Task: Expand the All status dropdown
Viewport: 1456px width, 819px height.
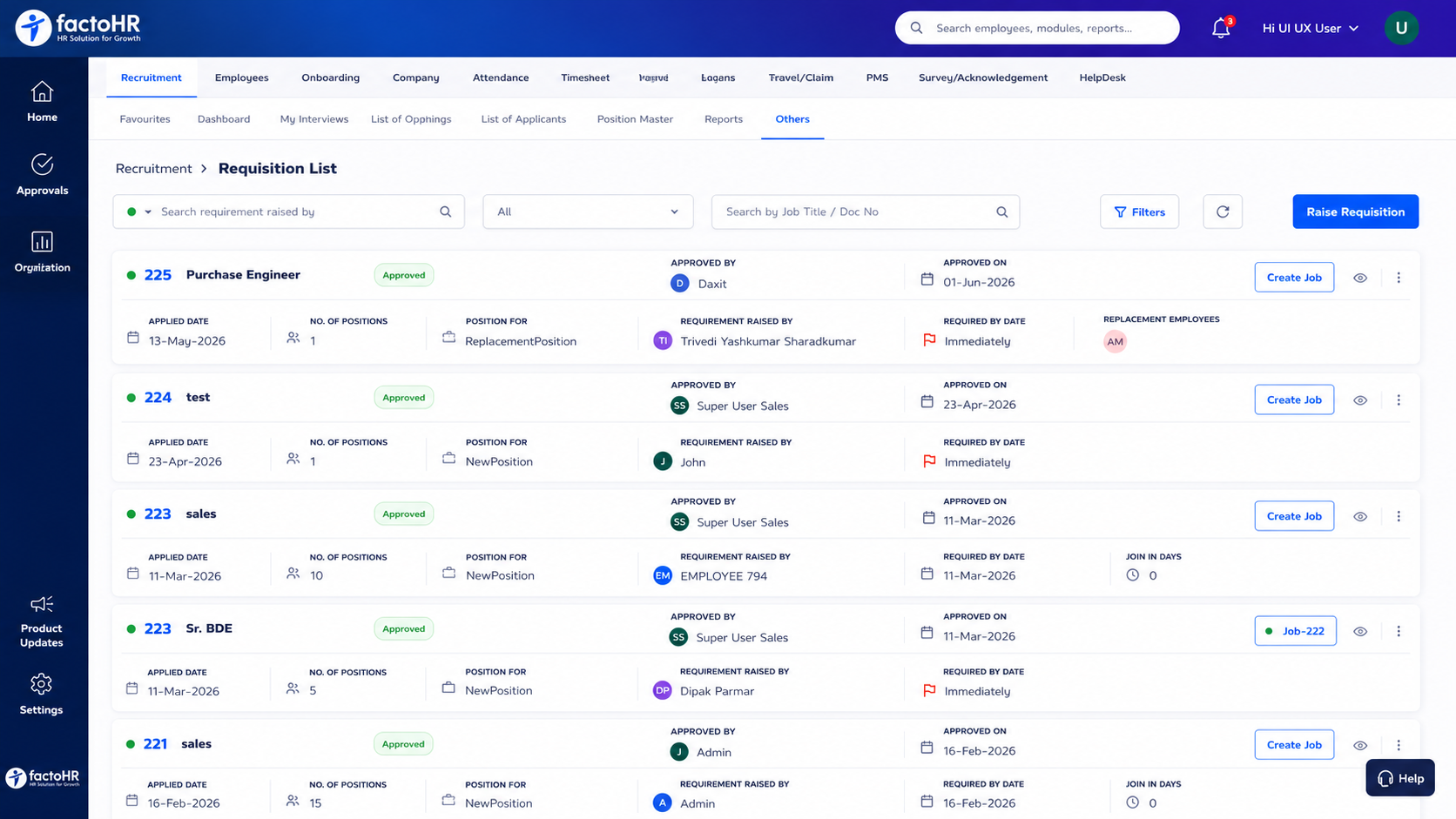Action: click(588, 211)
